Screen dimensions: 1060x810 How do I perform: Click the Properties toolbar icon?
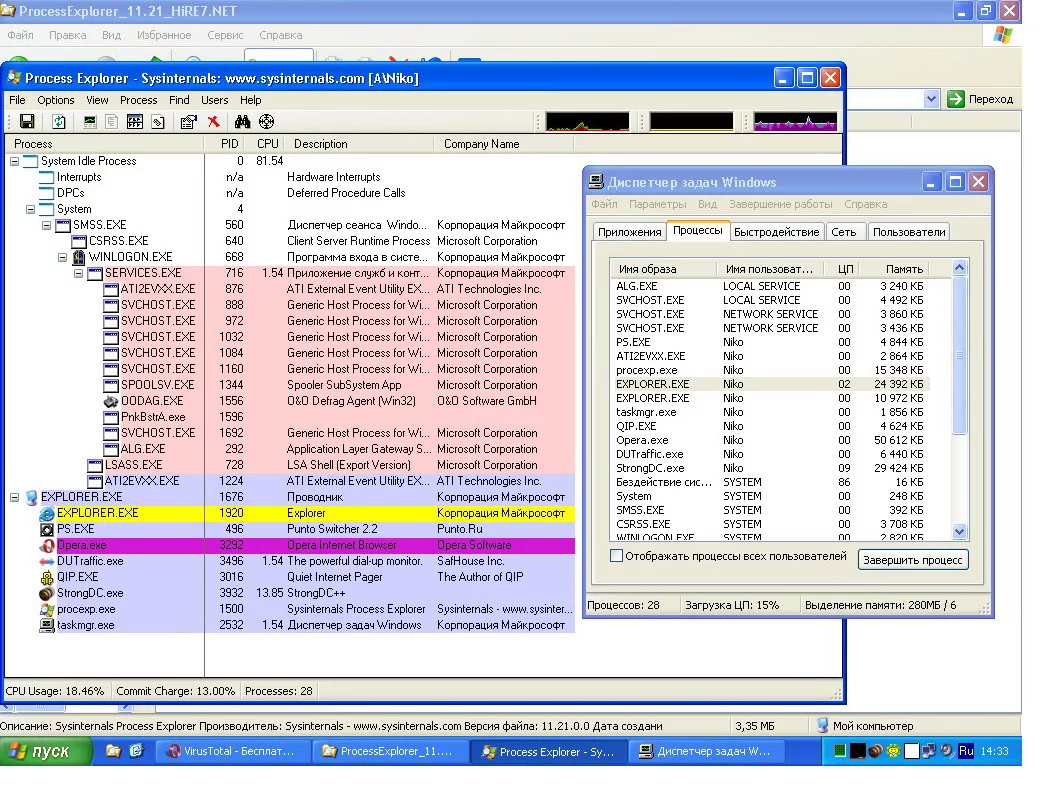[187, 122]
